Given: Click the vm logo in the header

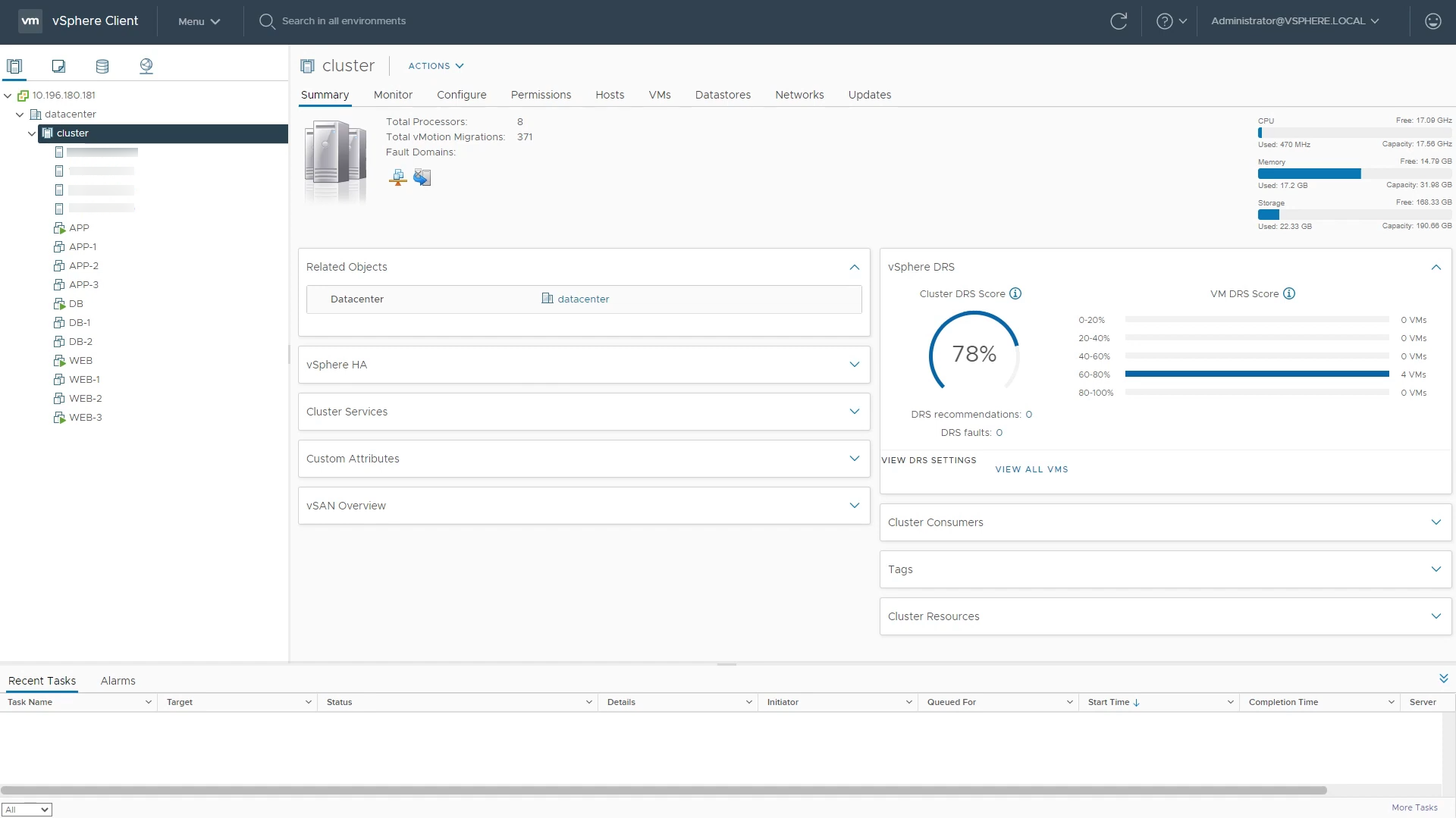Looking at the screenshot, I should [30, 21].
